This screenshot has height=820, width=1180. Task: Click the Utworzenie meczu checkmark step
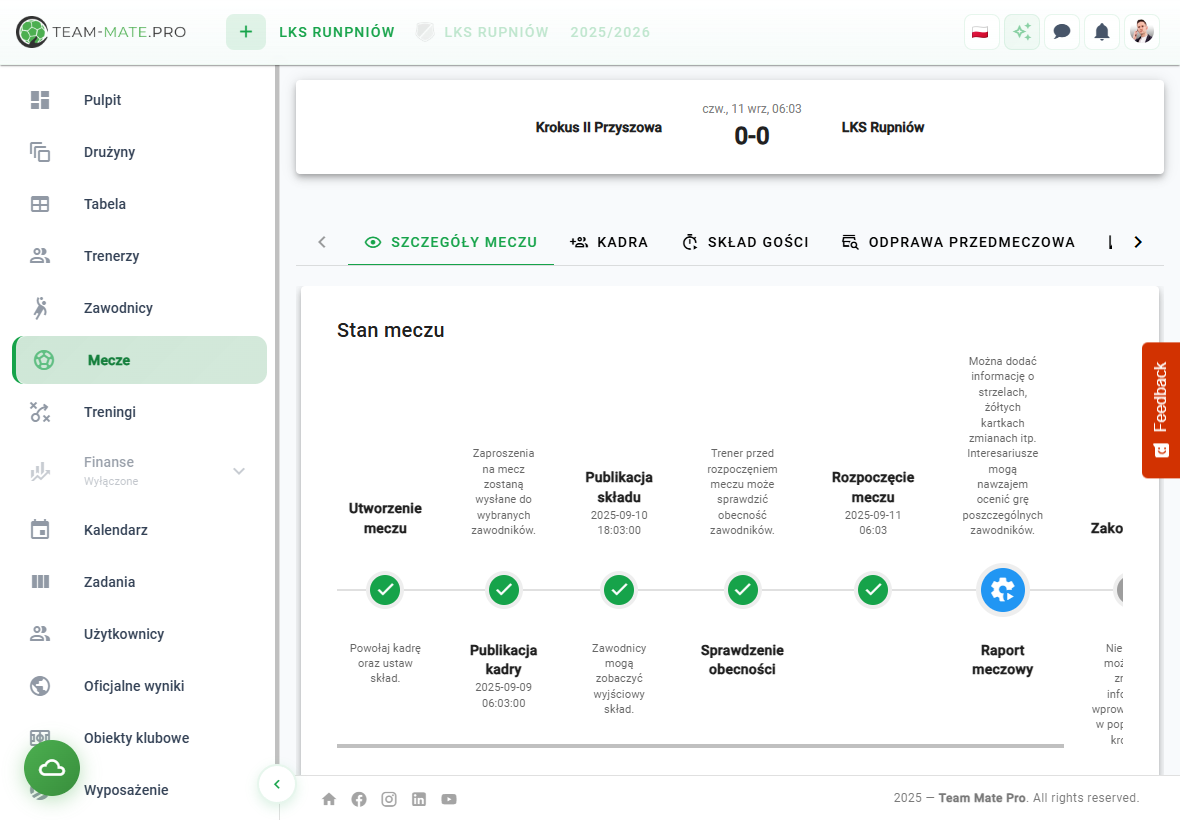[385, 590]
